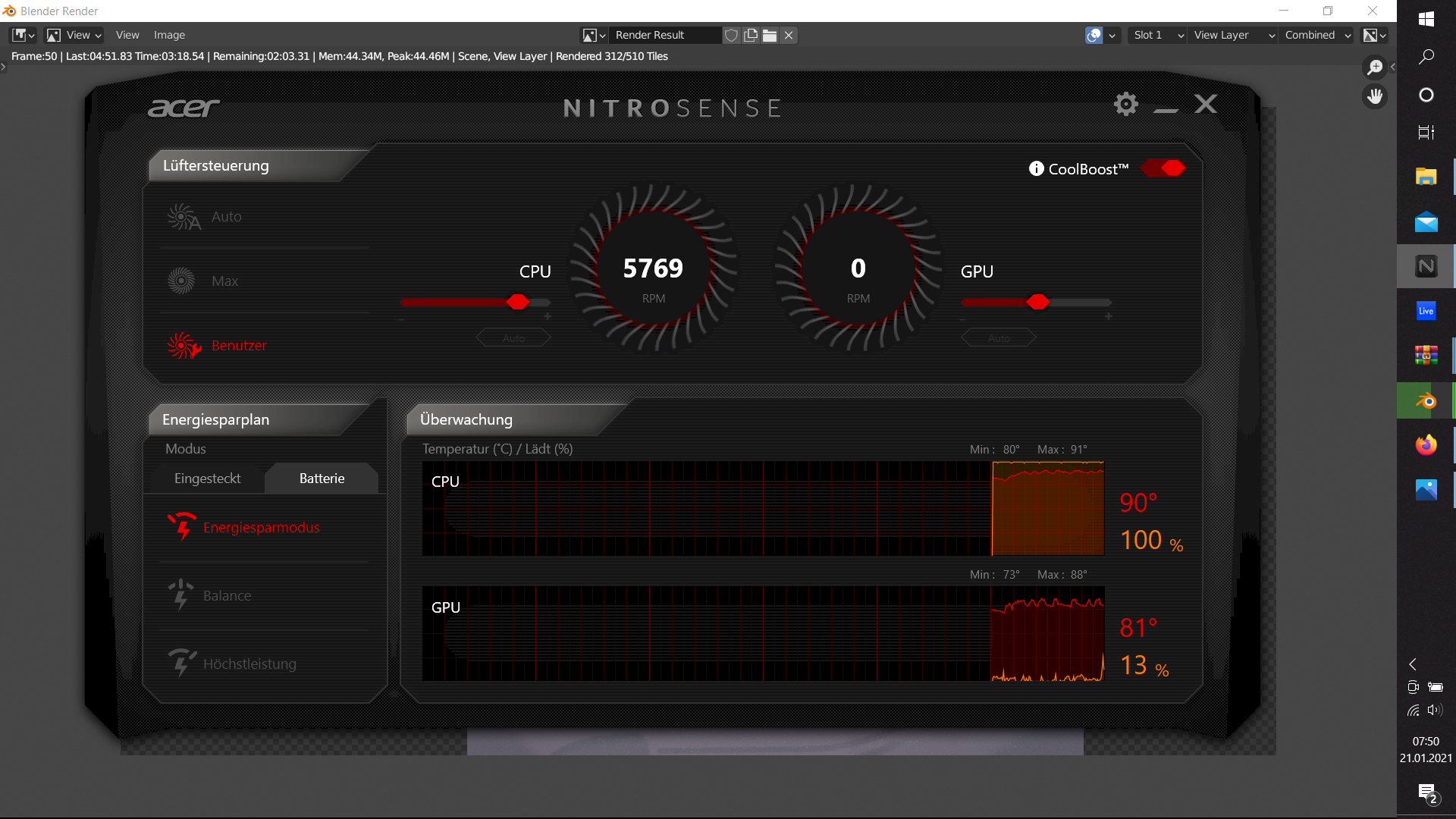Screen dimensions: 1456x819
Task: Minimize the NitroSense panel
Action: [x=1166, y=110]
